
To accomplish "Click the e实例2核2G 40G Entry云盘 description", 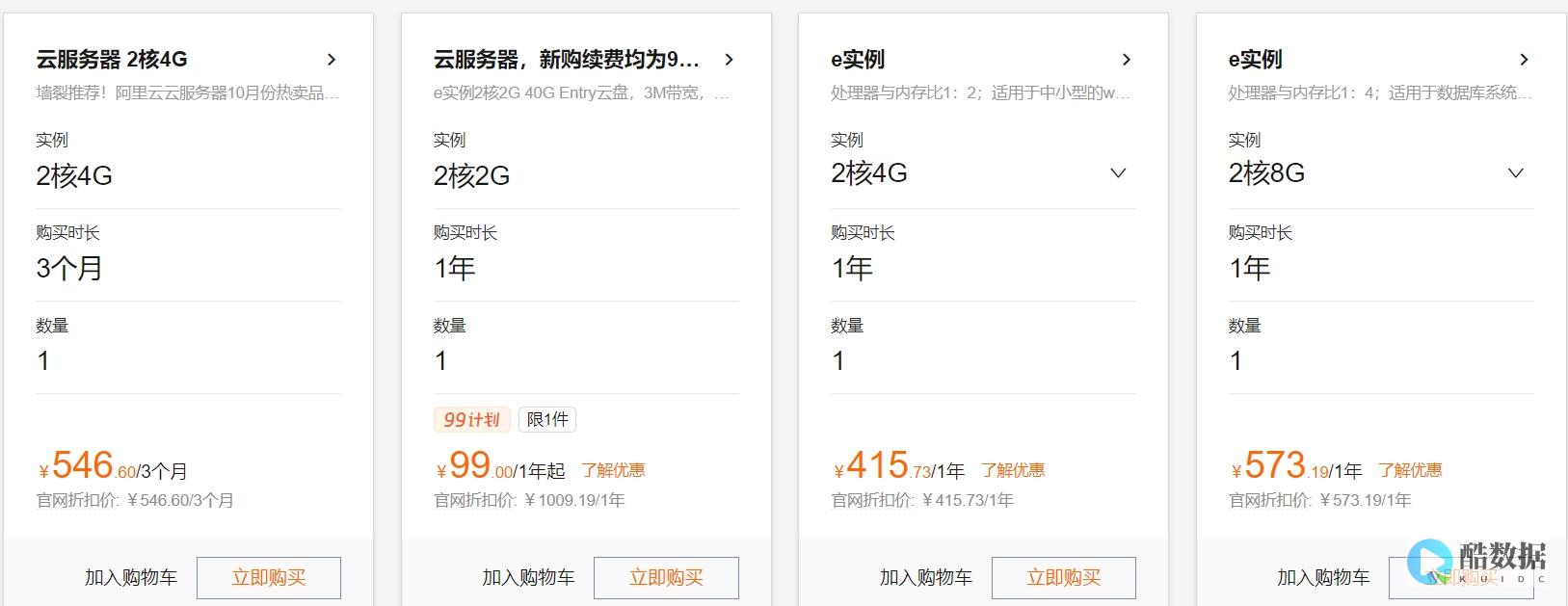I will 582,93.
